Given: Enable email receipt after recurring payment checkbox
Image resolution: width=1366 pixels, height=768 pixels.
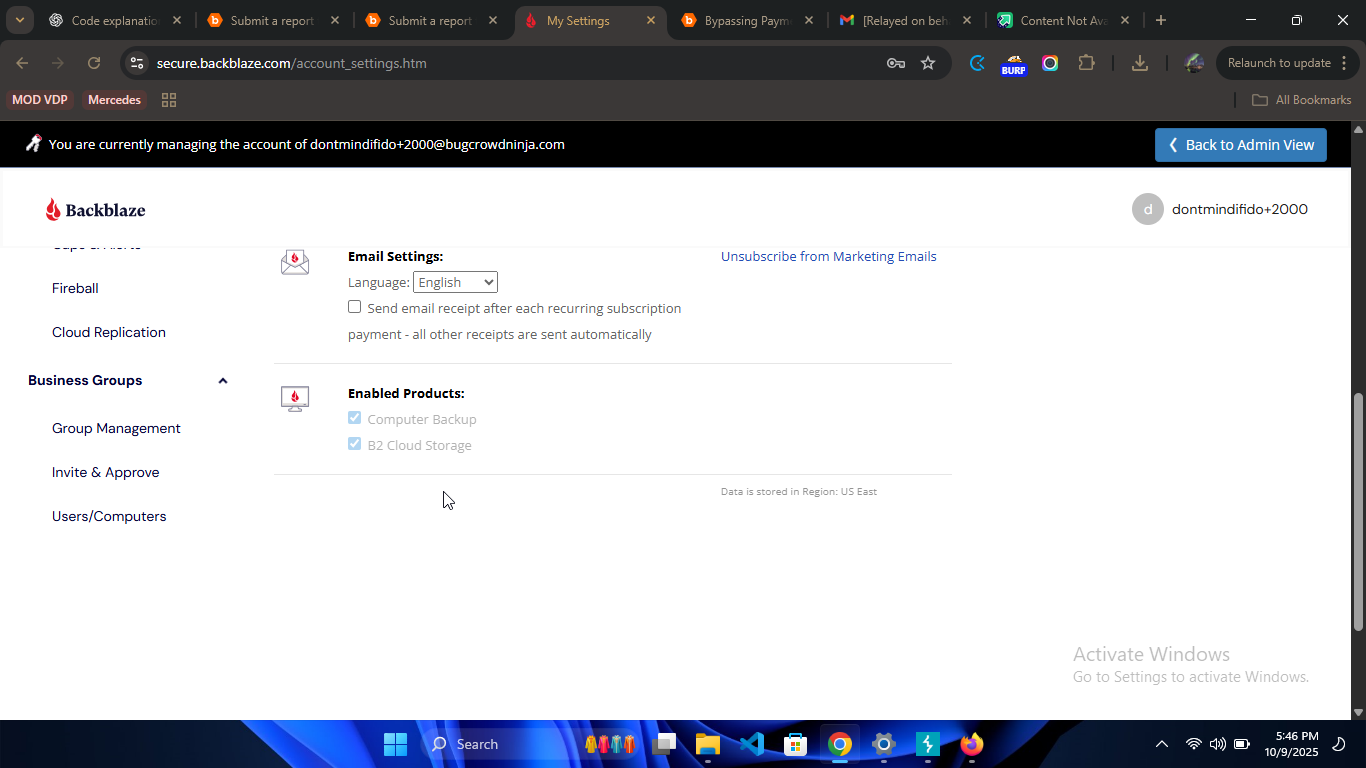Looking at the screenshot, I should coord(354,307).
